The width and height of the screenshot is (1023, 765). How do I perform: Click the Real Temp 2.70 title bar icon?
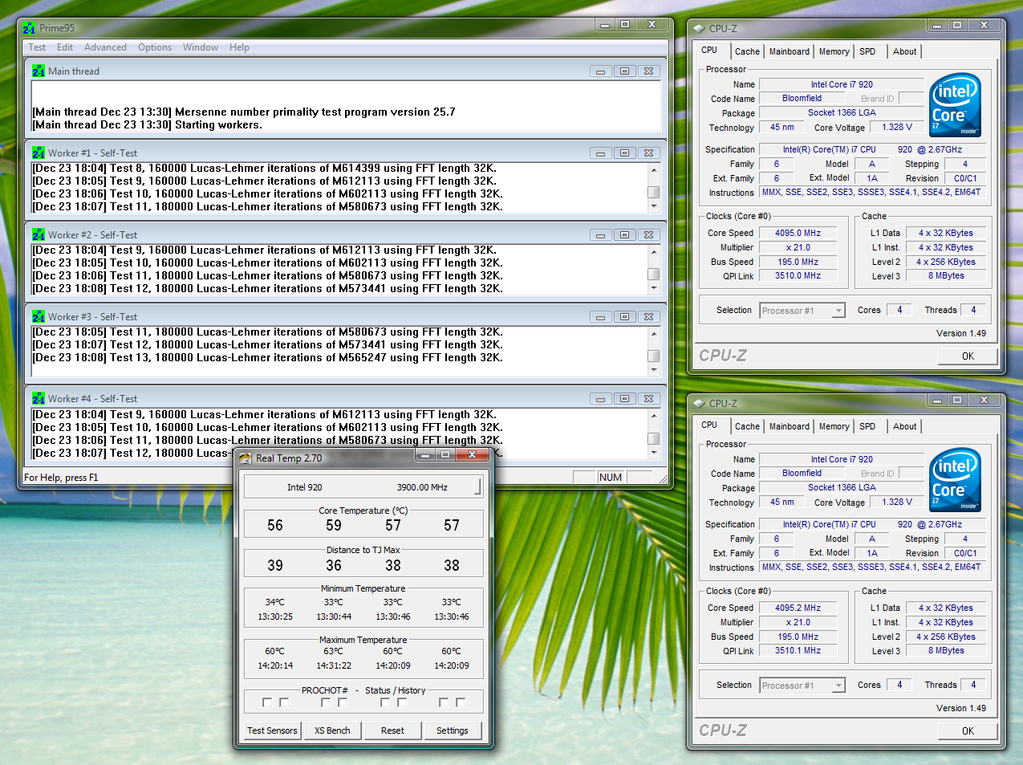(x=245, y=458)
